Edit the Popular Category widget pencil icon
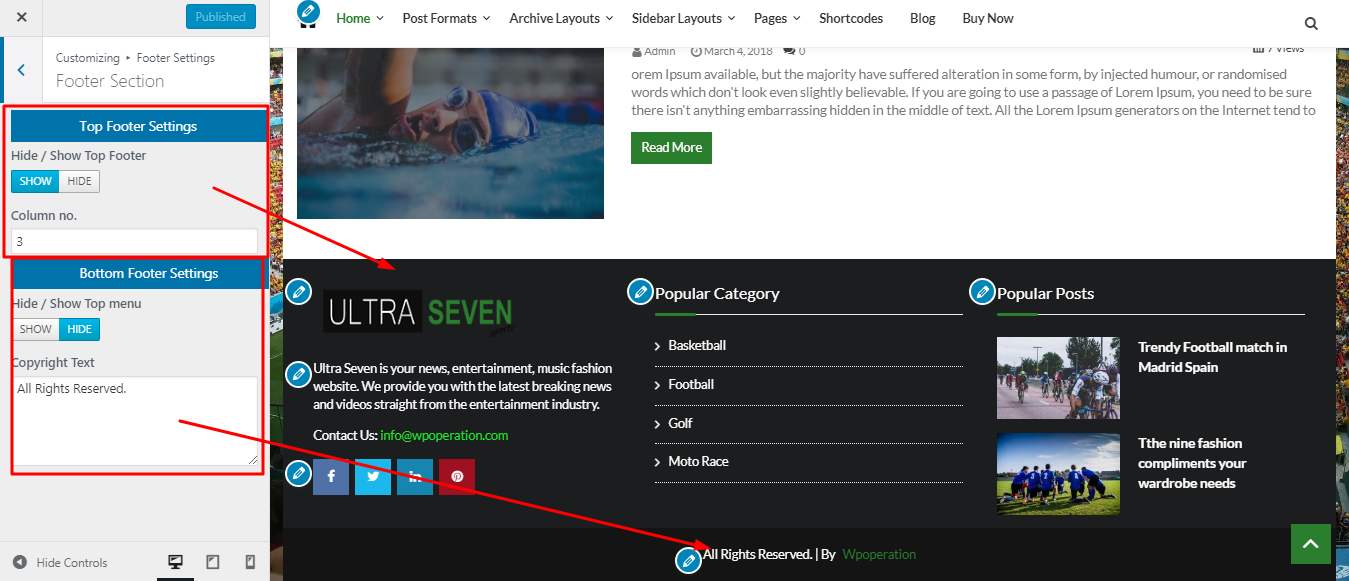This screenshot has width=1349, height=581. click(x=640, y=292)
